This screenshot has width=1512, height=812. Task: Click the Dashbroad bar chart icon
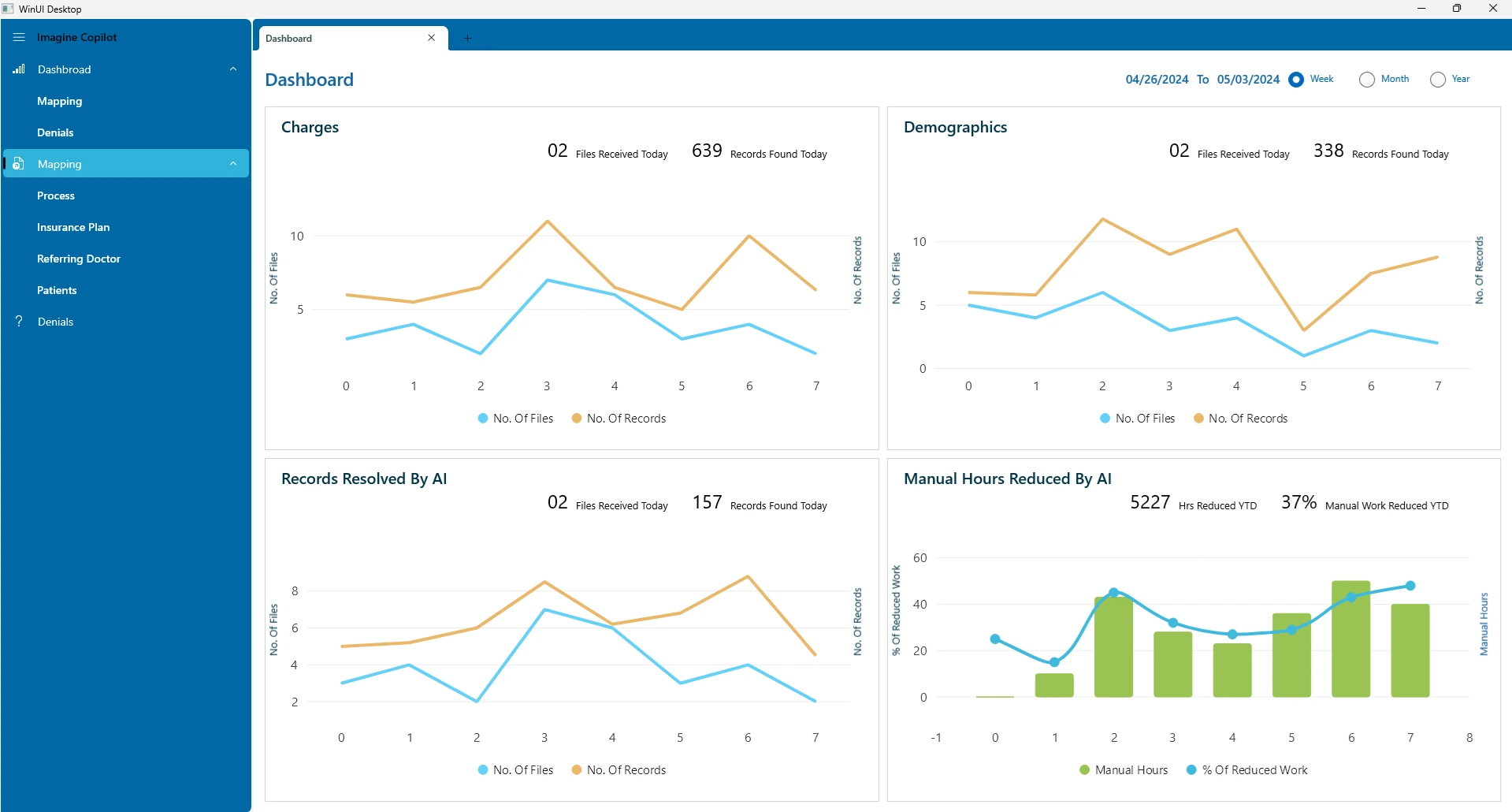click(x=19, y=69)
